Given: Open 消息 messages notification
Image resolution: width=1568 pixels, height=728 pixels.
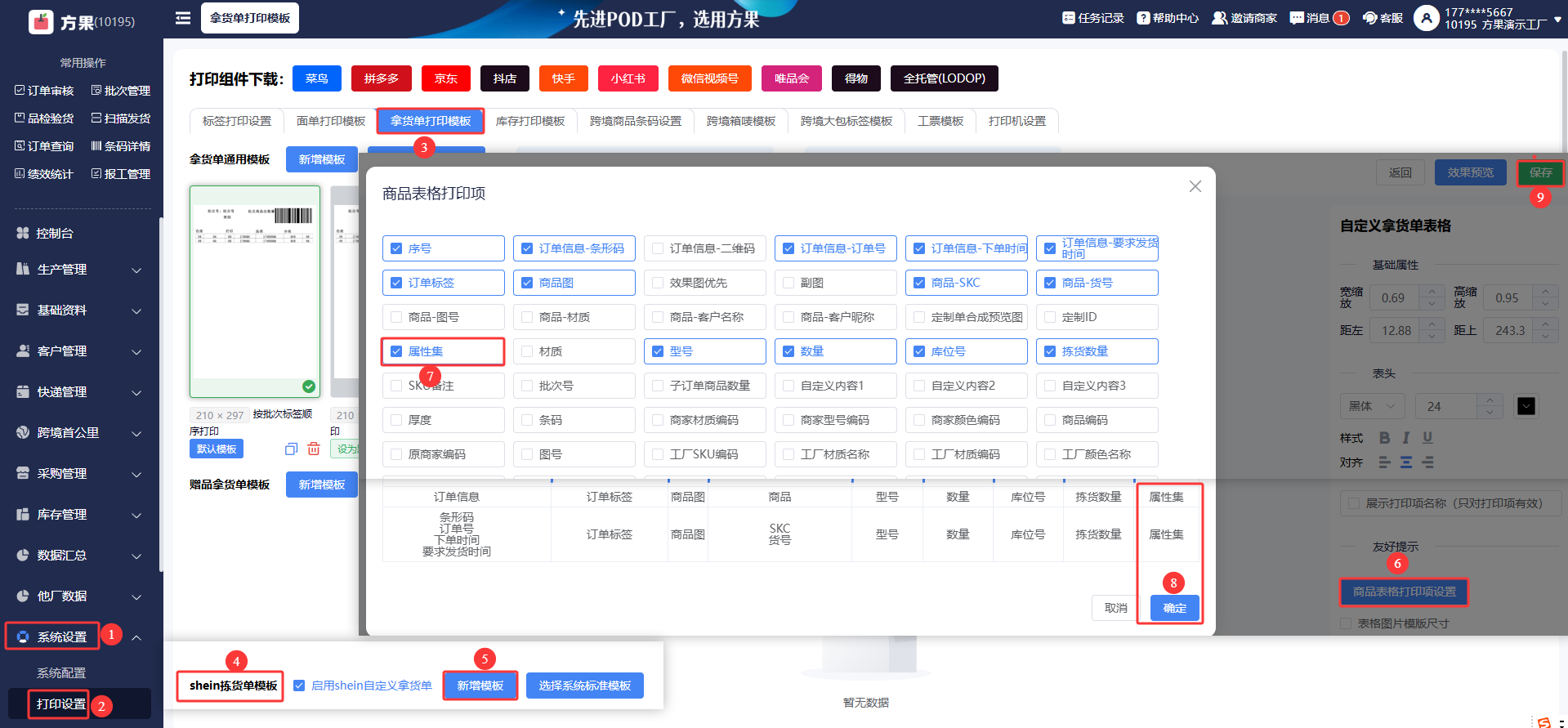Looking at the screenshot, I should click(x=1318, y=18).
